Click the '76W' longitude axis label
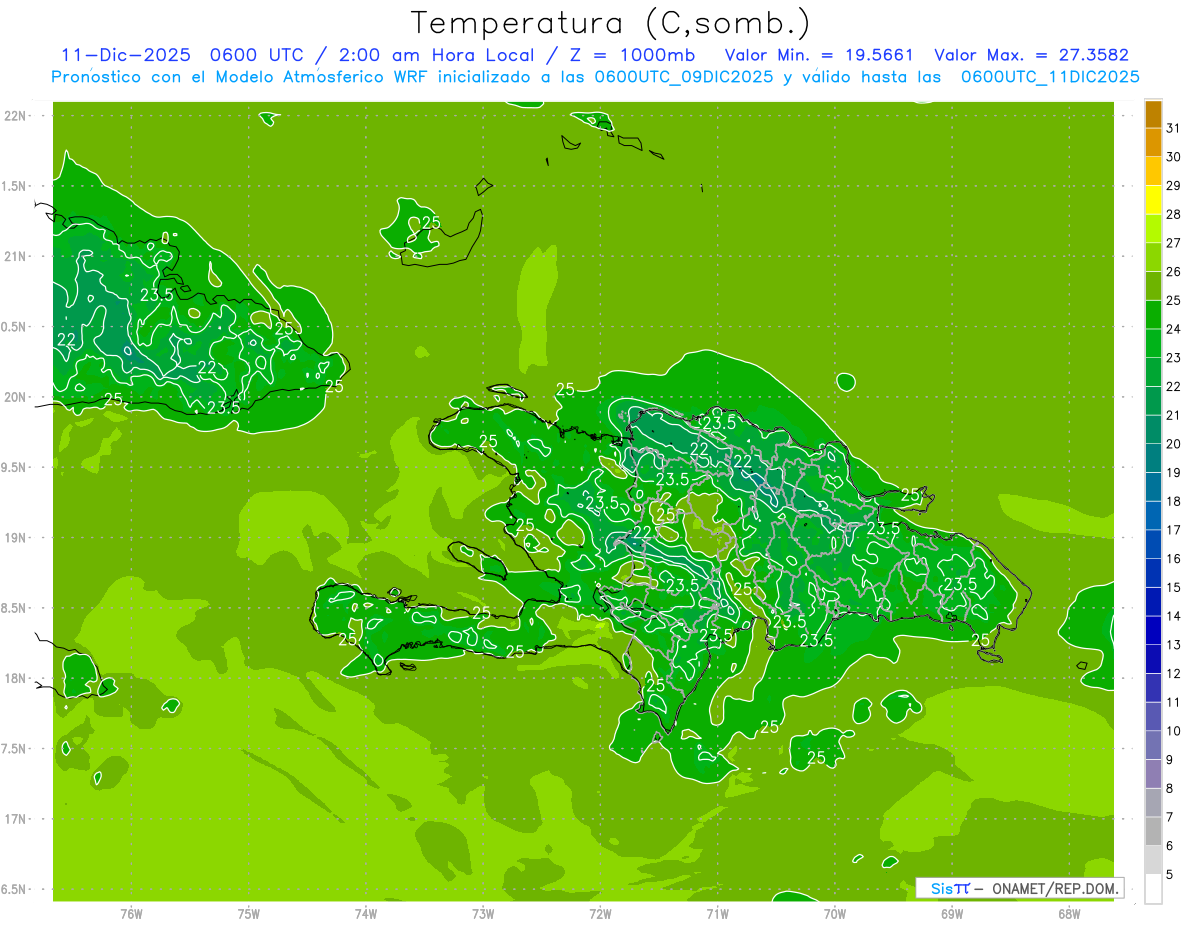Image resolution: width=1200 pixels, height=927 pixels. click(131, 914)
